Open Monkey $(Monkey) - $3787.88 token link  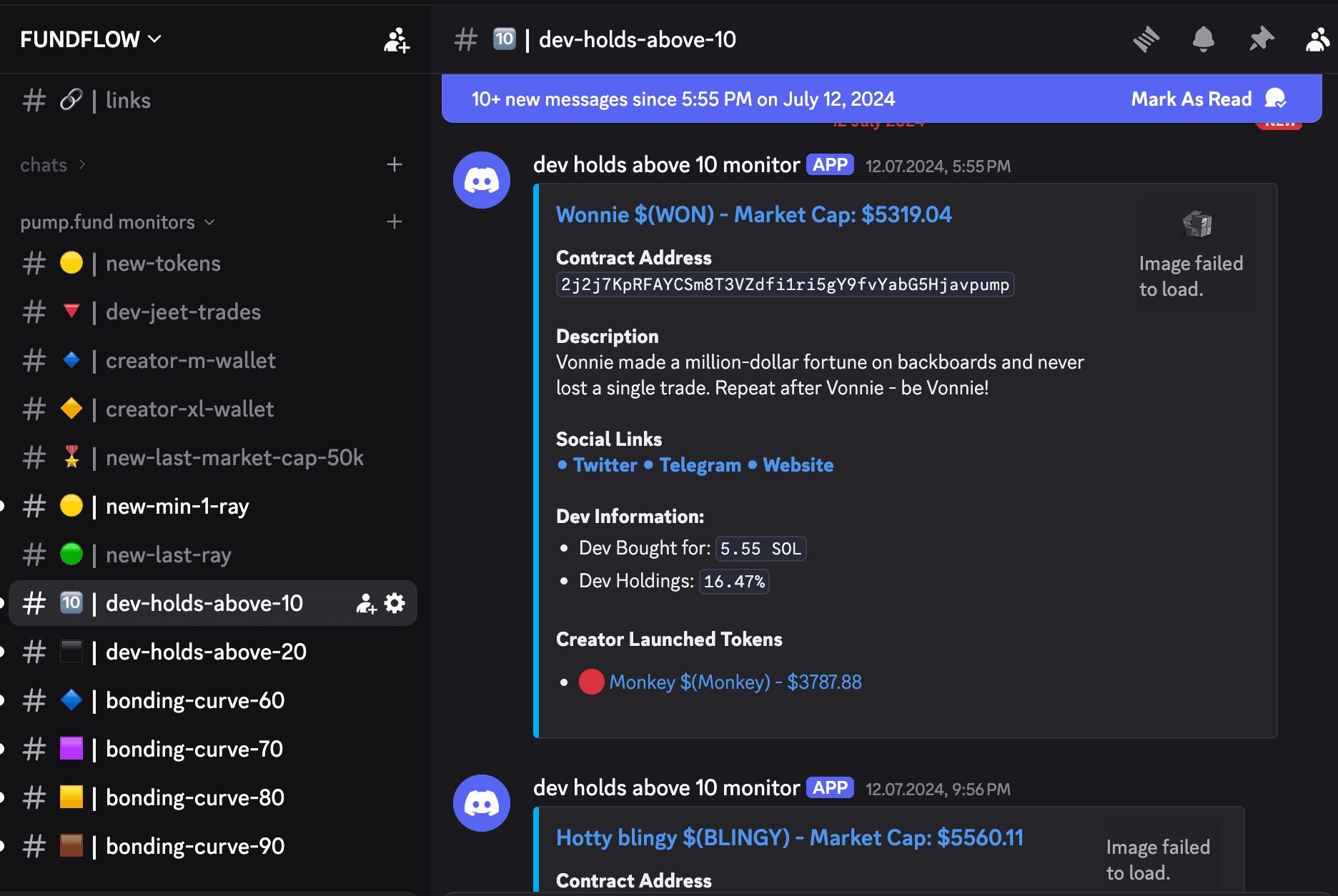735,682
